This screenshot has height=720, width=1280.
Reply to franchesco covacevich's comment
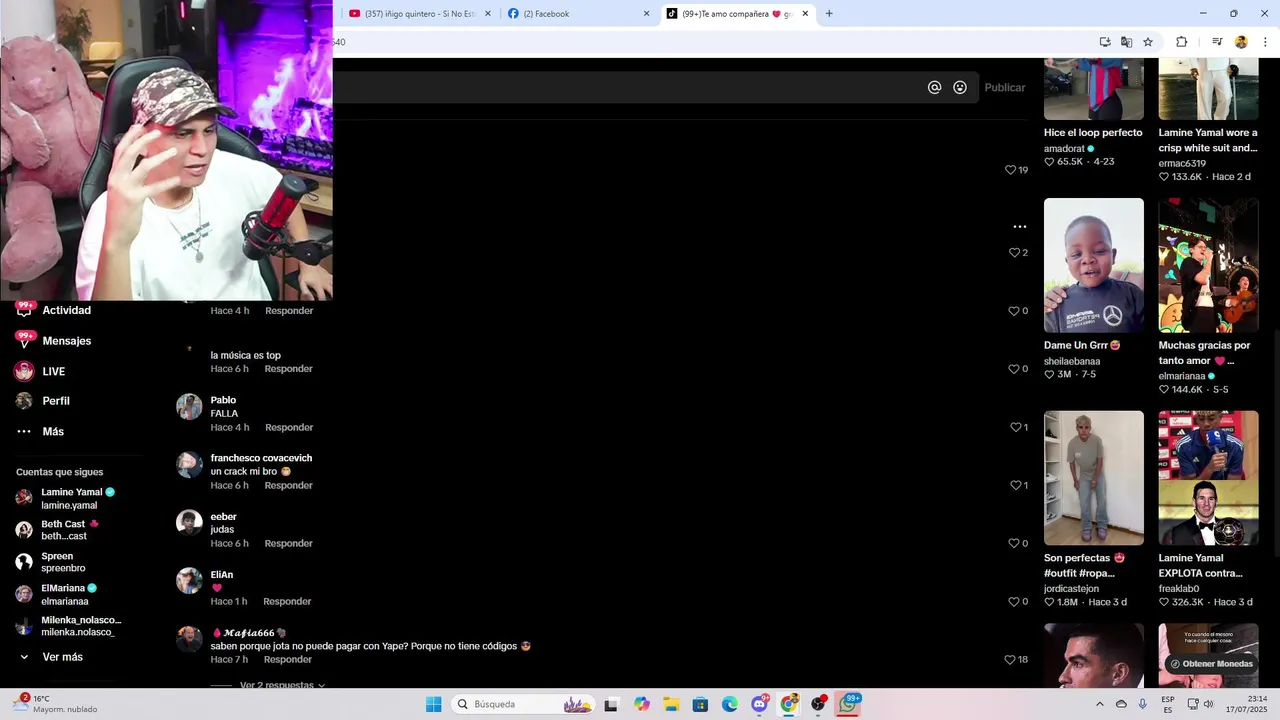pos(288,485)
